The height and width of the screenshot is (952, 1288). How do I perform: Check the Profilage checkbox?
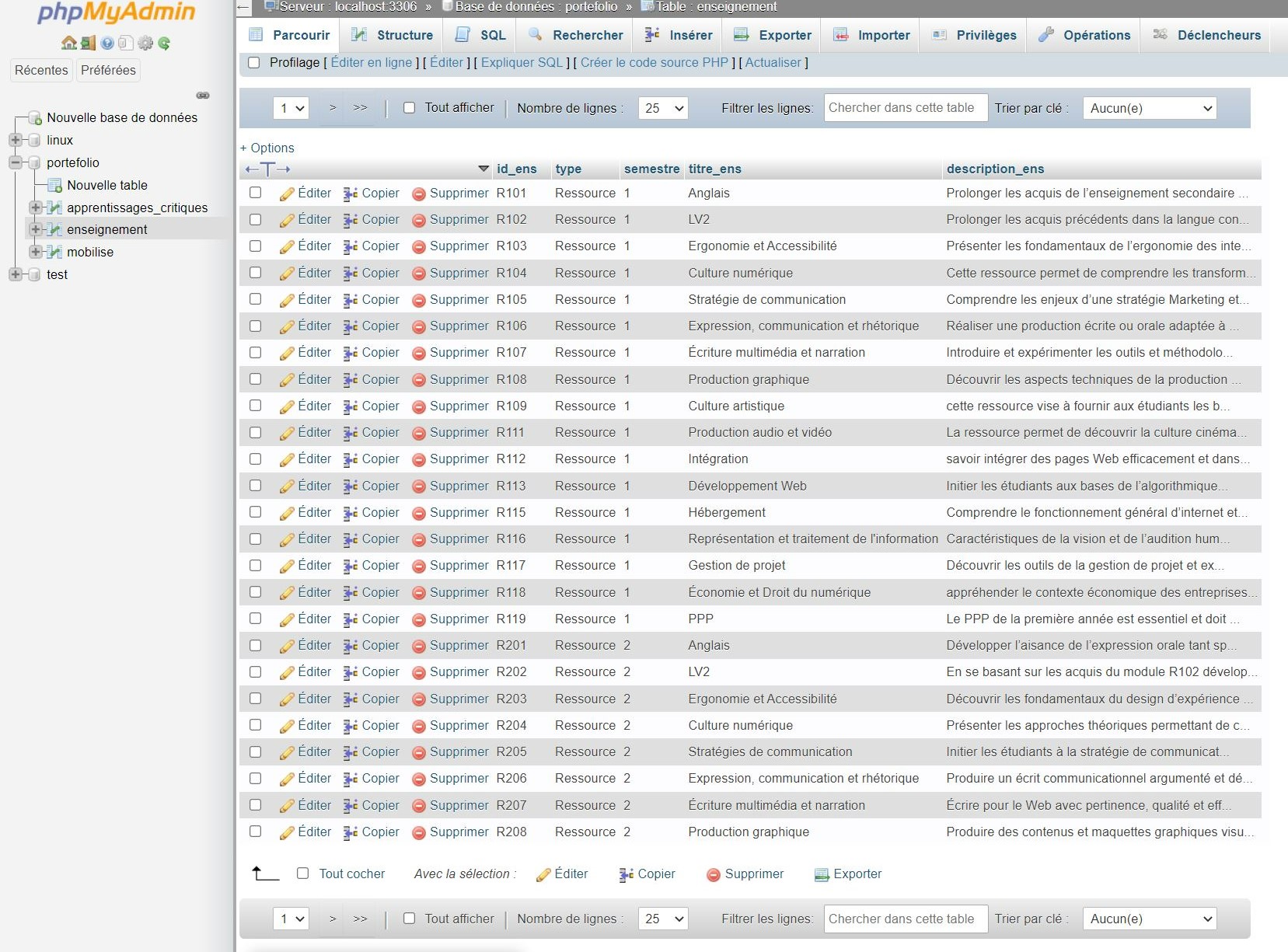coord(254,62)
